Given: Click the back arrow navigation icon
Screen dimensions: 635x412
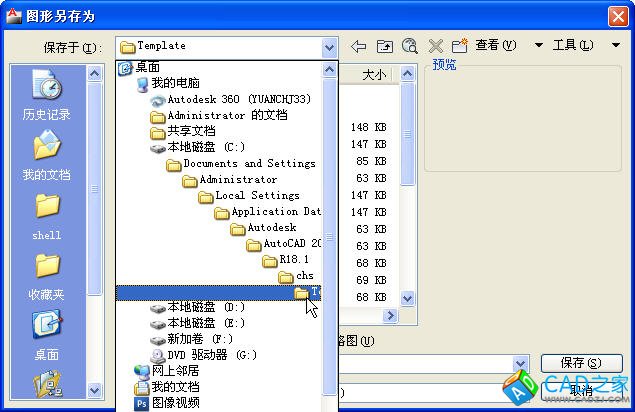Looking at the screenshot, I should coord(359,46).
